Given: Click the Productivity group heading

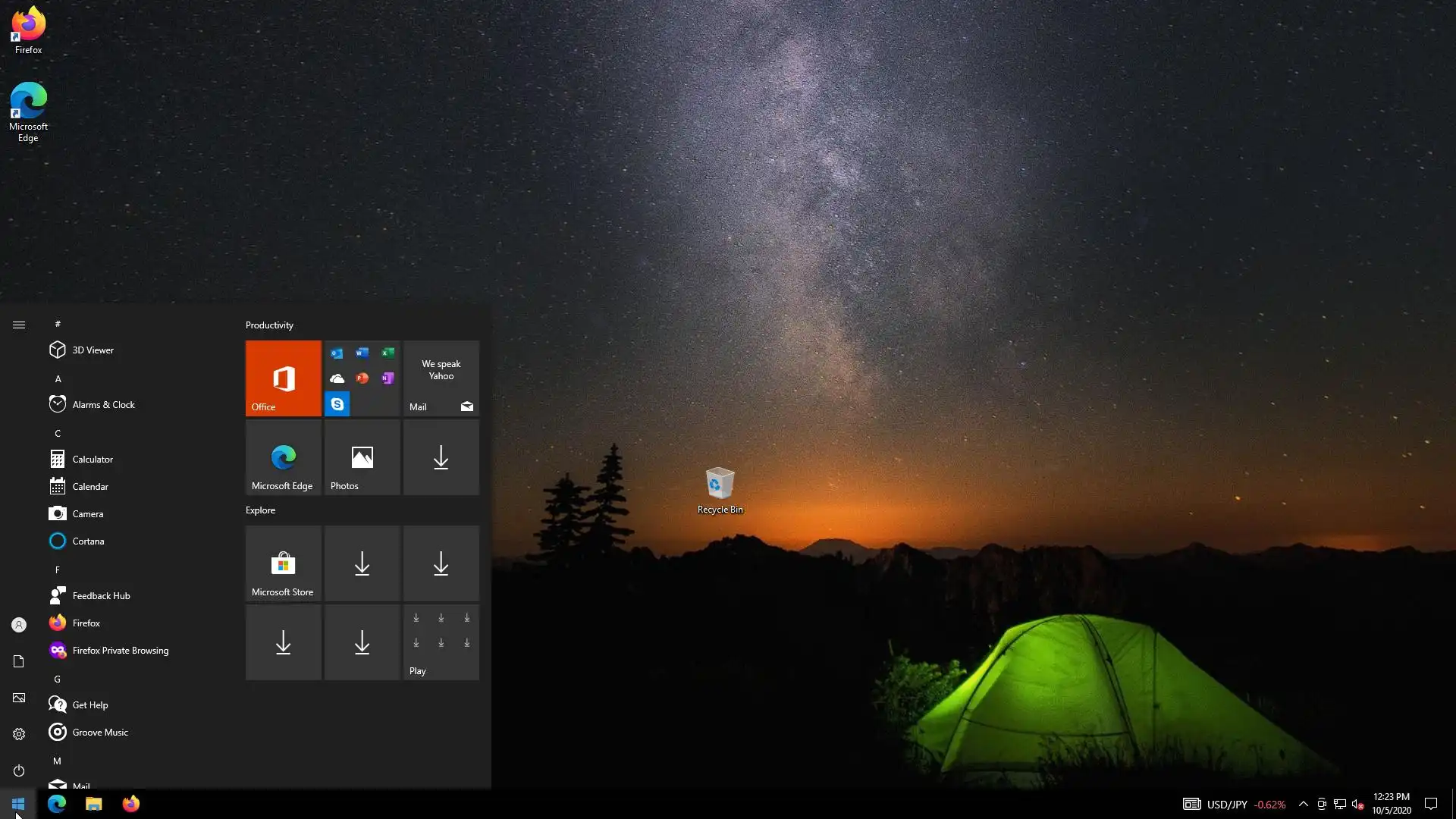Looking at the screenshot, I should (269, 325).
